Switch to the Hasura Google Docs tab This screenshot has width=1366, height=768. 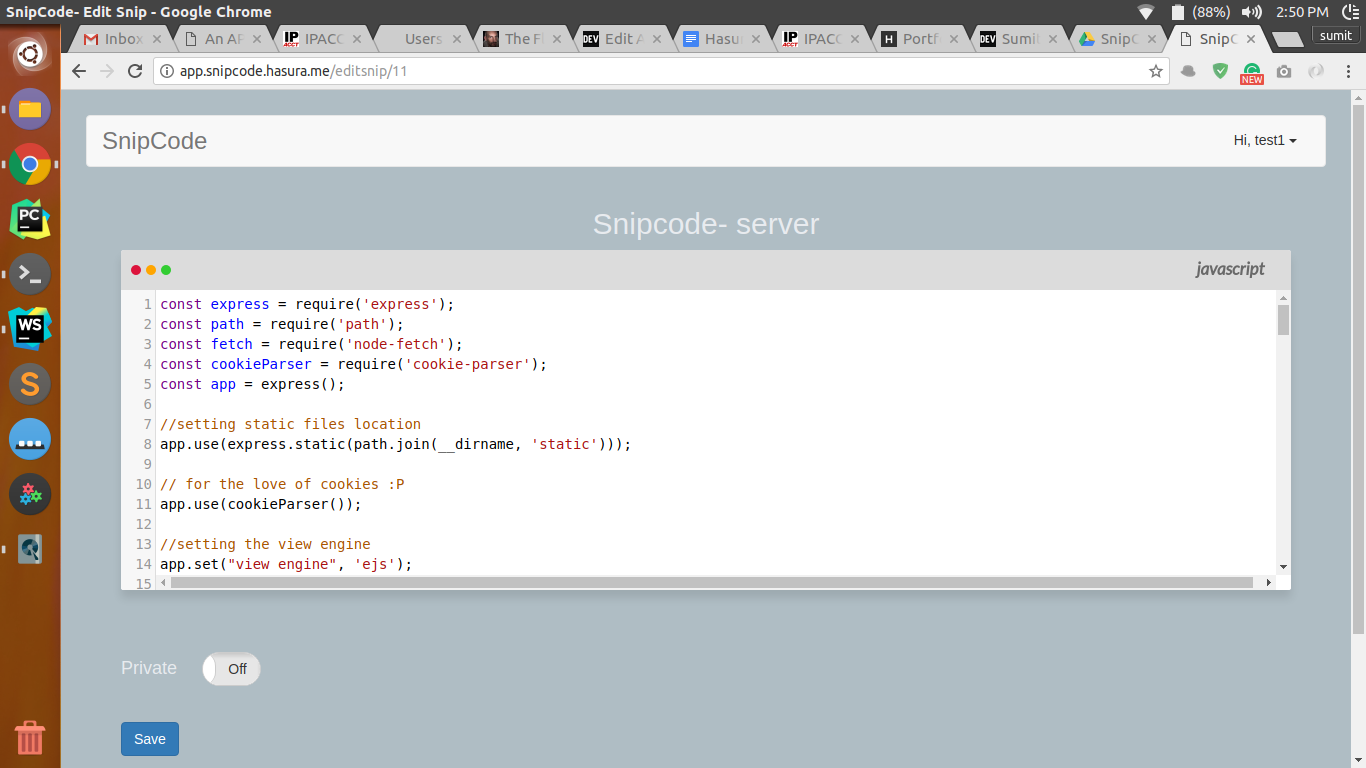point(717,39)
